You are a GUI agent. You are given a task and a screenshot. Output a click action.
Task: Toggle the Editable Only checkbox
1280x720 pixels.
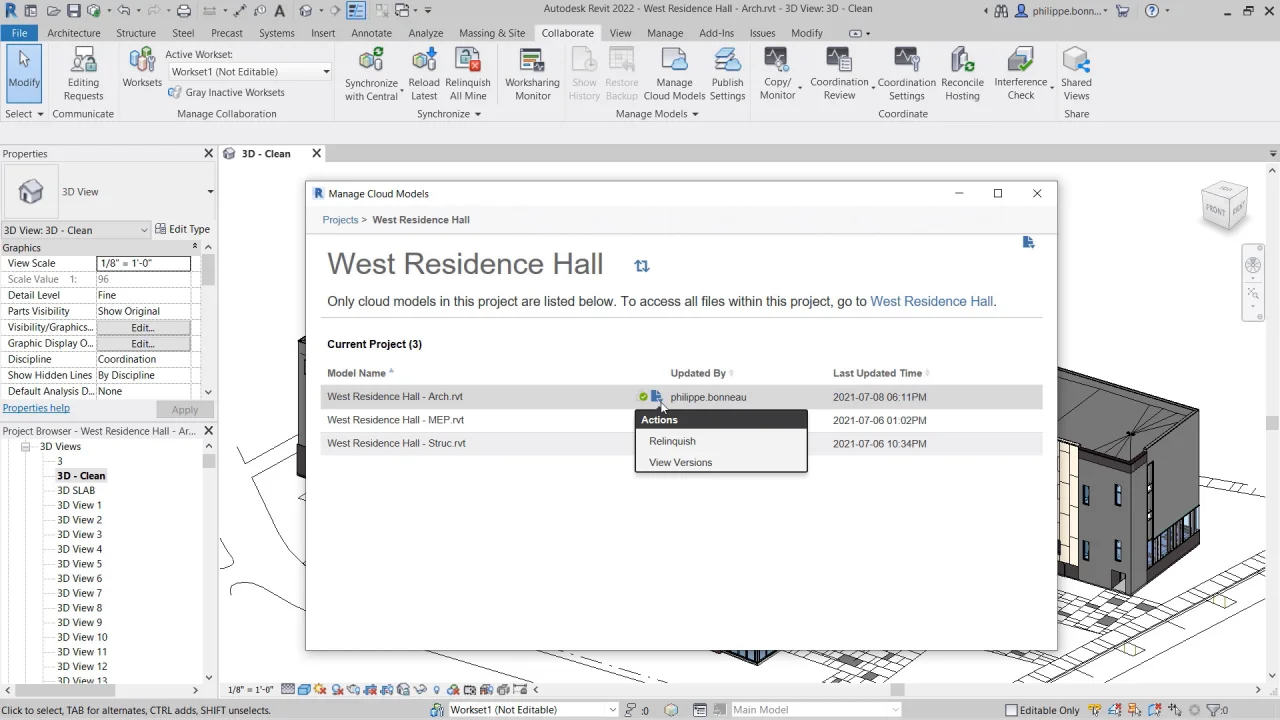(x=1011, y=710)
